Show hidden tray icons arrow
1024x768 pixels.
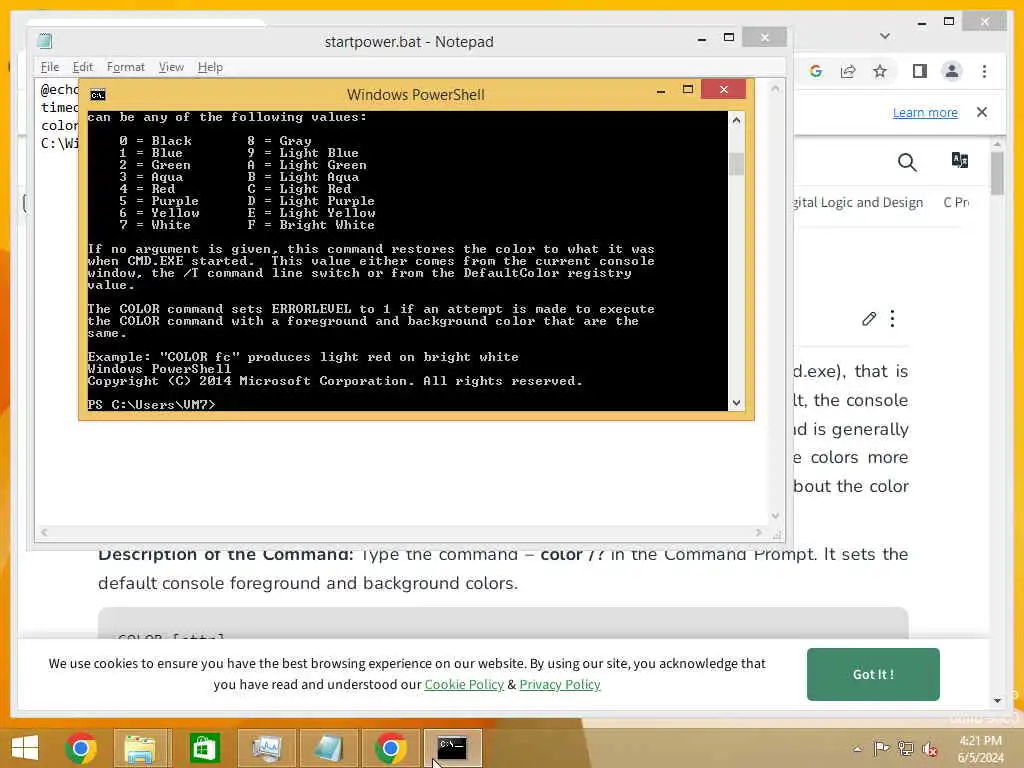click(x=857, y=748)
